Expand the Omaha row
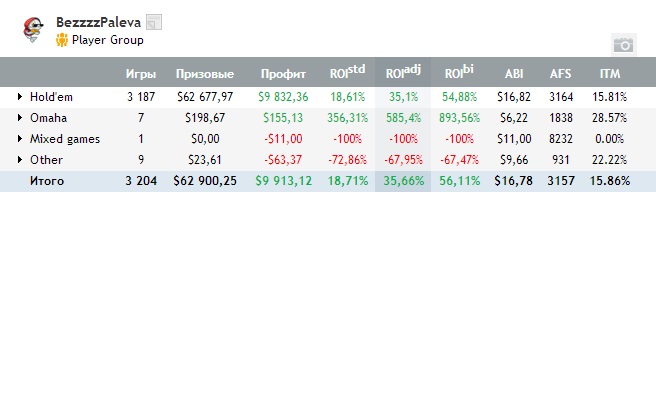This screenshot has width=656, height=405. pos(20,118)
